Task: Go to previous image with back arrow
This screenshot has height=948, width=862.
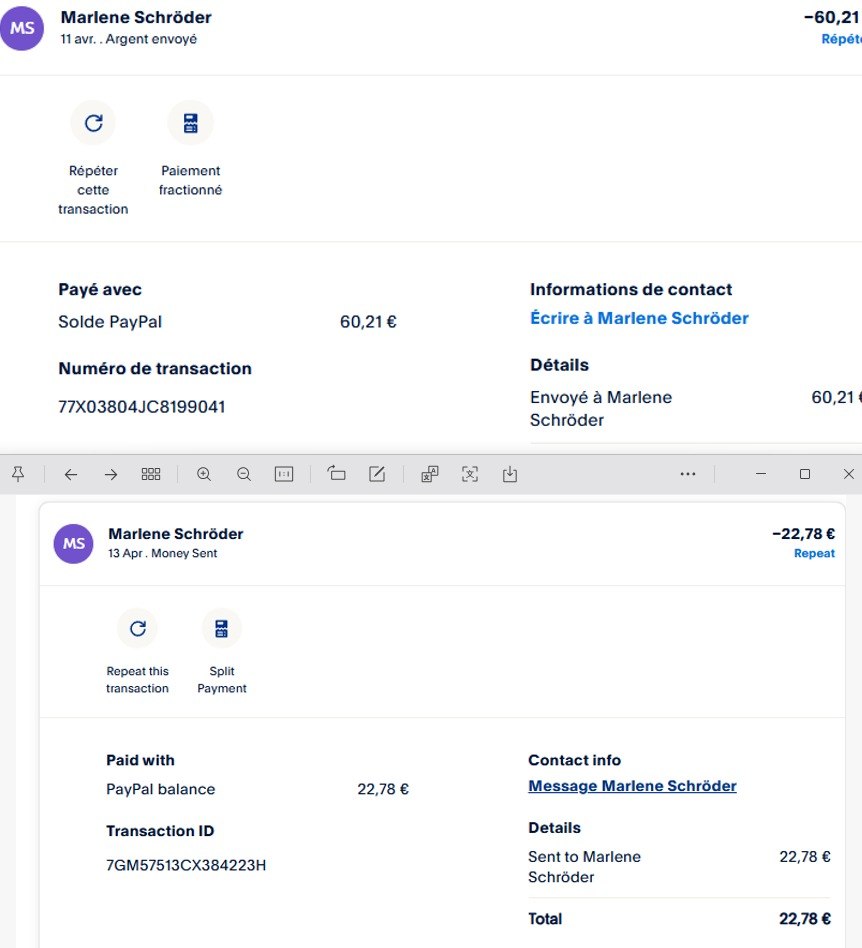Action: [x=70, y=474]
